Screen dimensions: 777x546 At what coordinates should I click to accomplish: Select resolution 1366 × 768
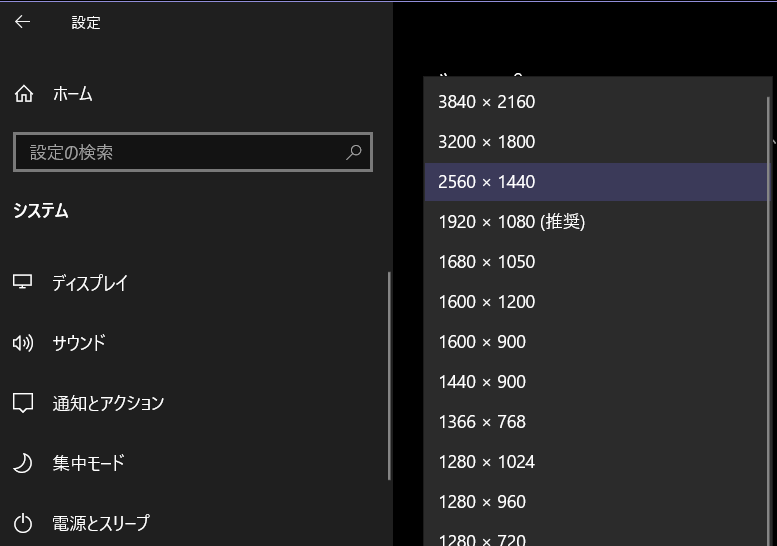tap(595, 422)
